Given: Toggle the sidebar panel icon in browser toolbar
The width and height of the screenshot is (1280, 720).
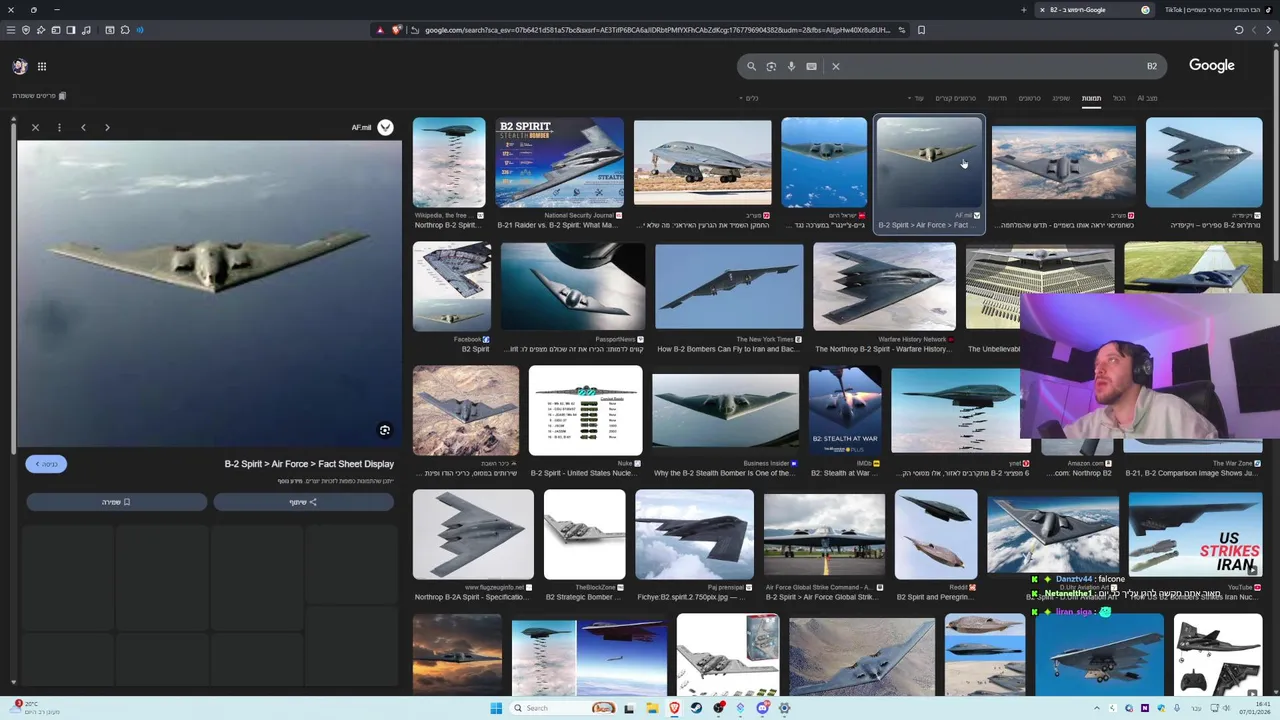Looking at the screenshot, I should 71,30.
